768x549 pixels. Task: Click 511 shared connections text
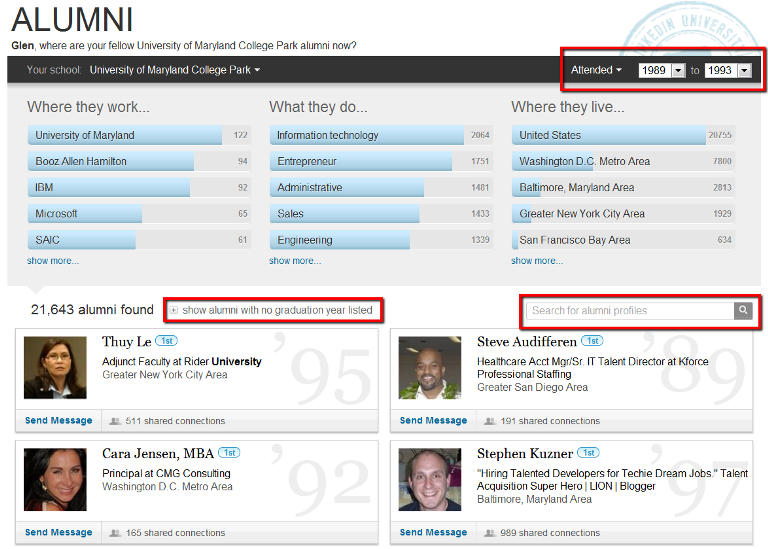175,421
